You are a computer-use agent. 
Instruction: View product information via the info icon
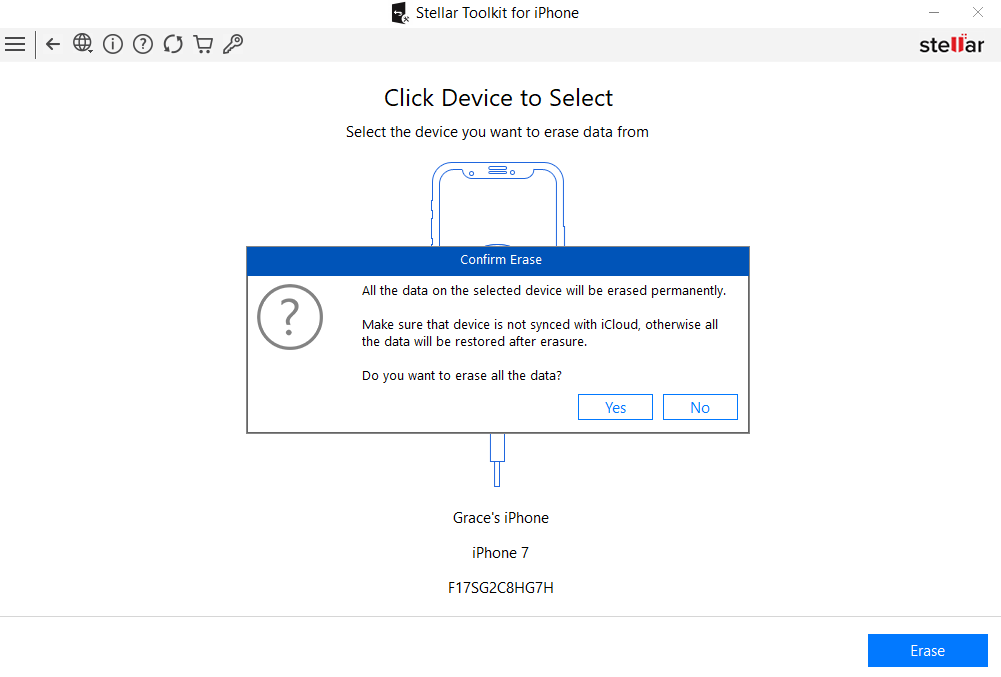tap(112, 44)
